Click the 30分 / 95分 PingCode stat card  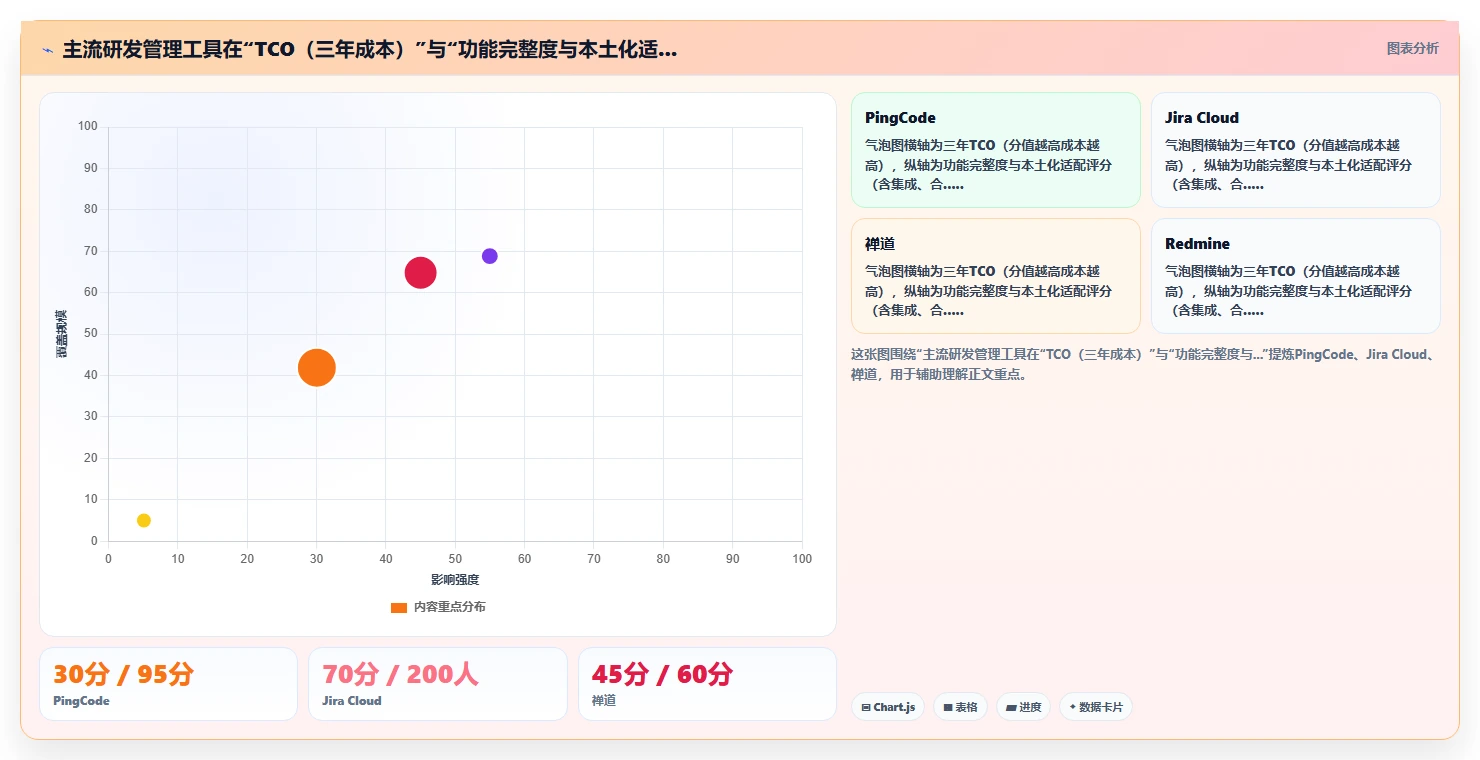168,684
